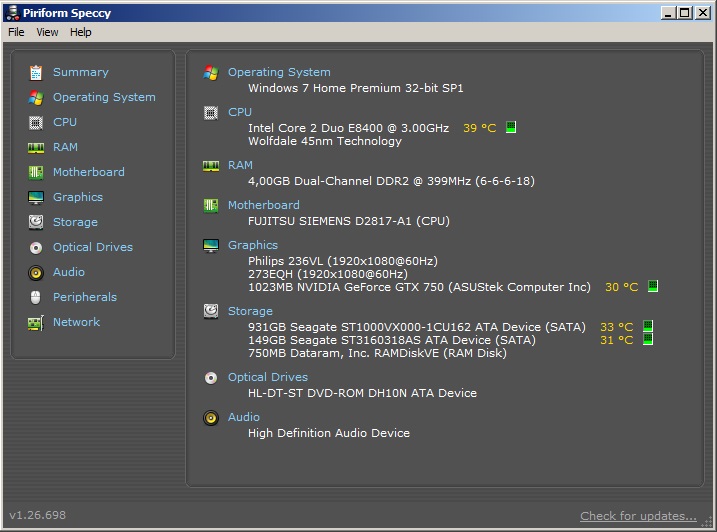Click the GPU temperature value 30 °C

622,287
